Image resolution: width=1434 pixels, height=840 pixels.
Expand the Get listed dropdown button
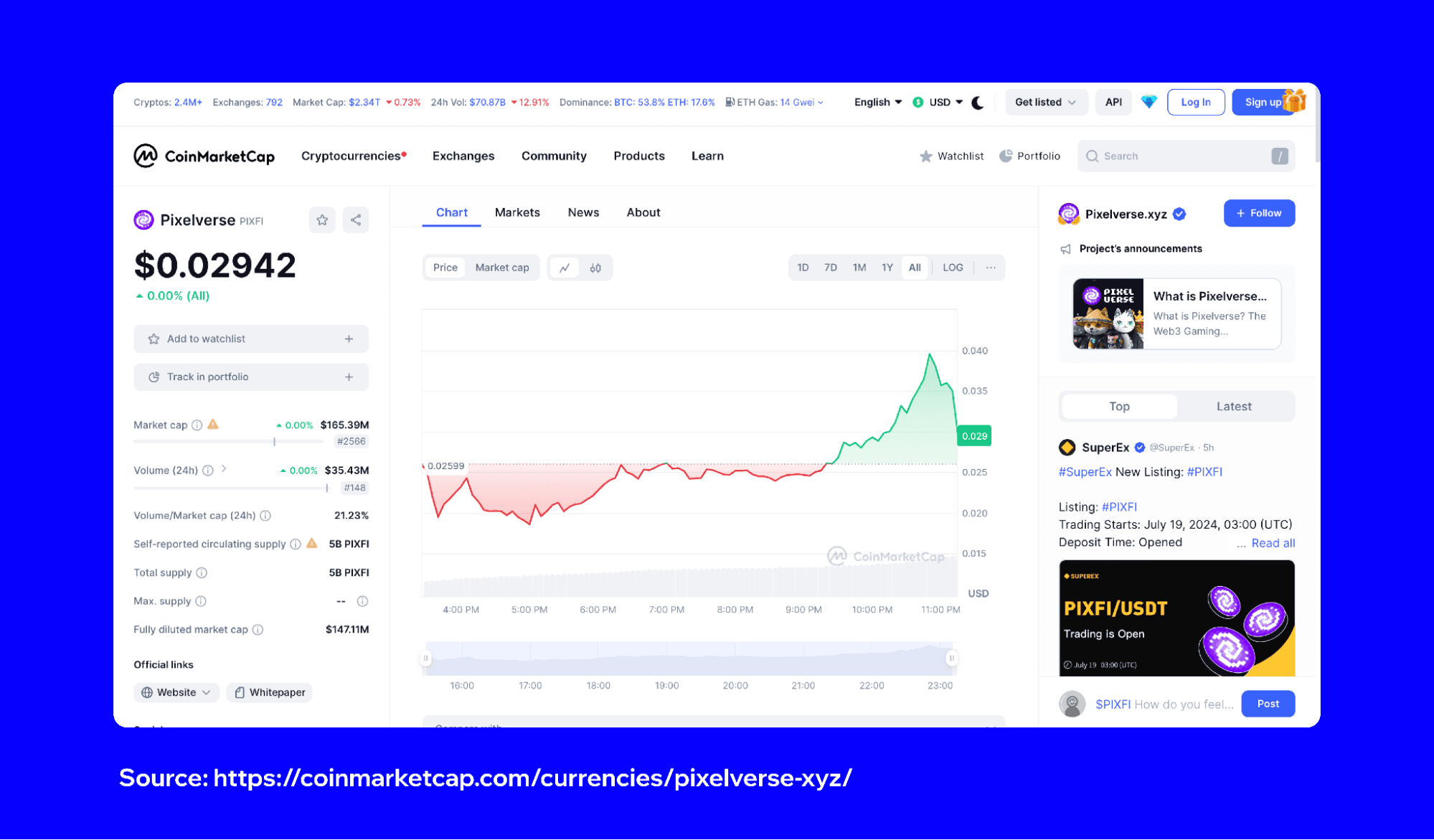pos(1043,101)
